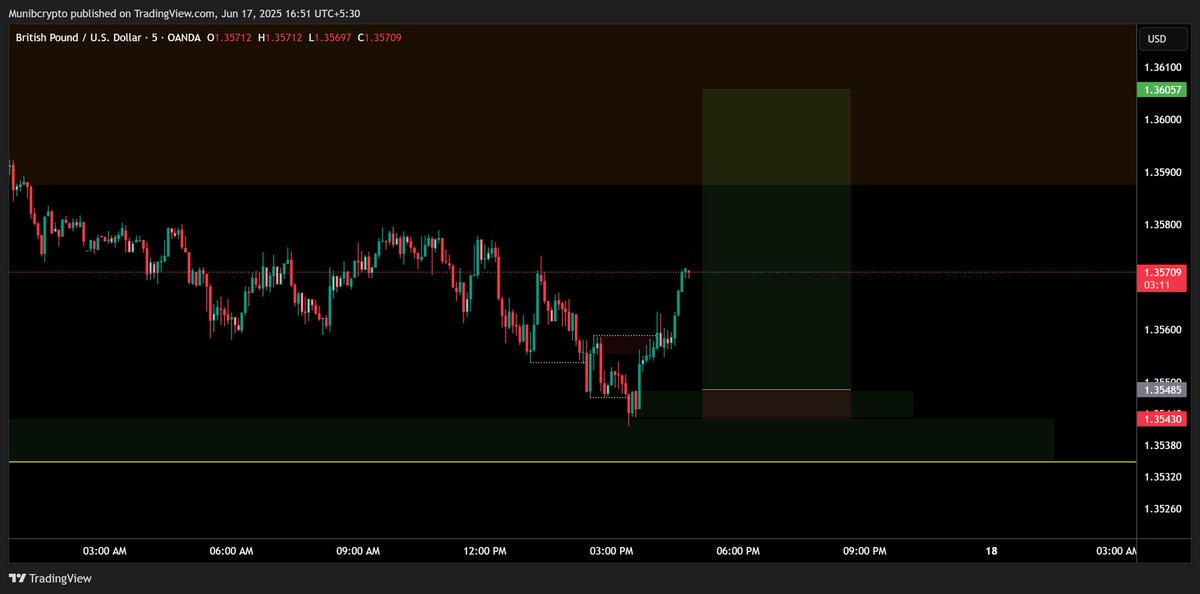
Task: Select the orange supply zone at chart top
Action: [572, 105]
